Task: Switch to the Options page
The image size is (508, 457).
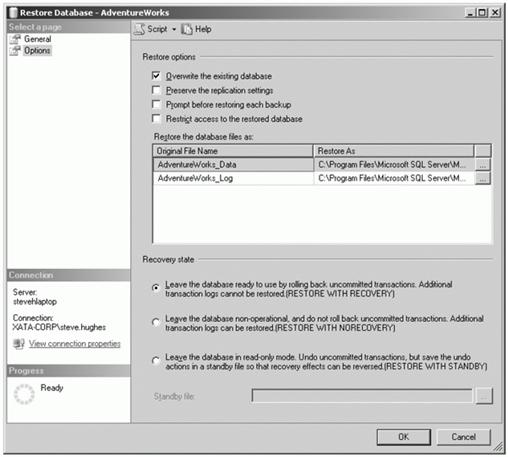Action: click(37, 51)
